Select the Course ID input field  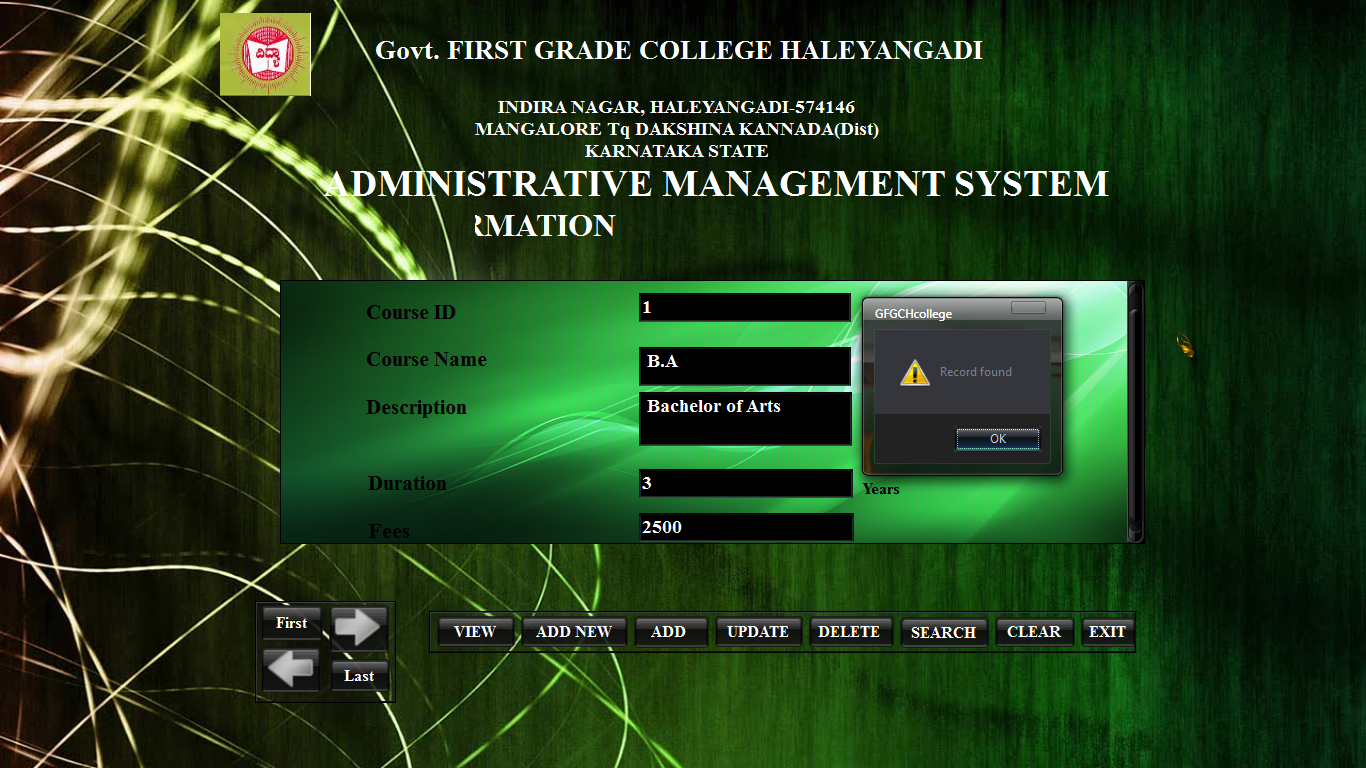[x=745, y=306]
